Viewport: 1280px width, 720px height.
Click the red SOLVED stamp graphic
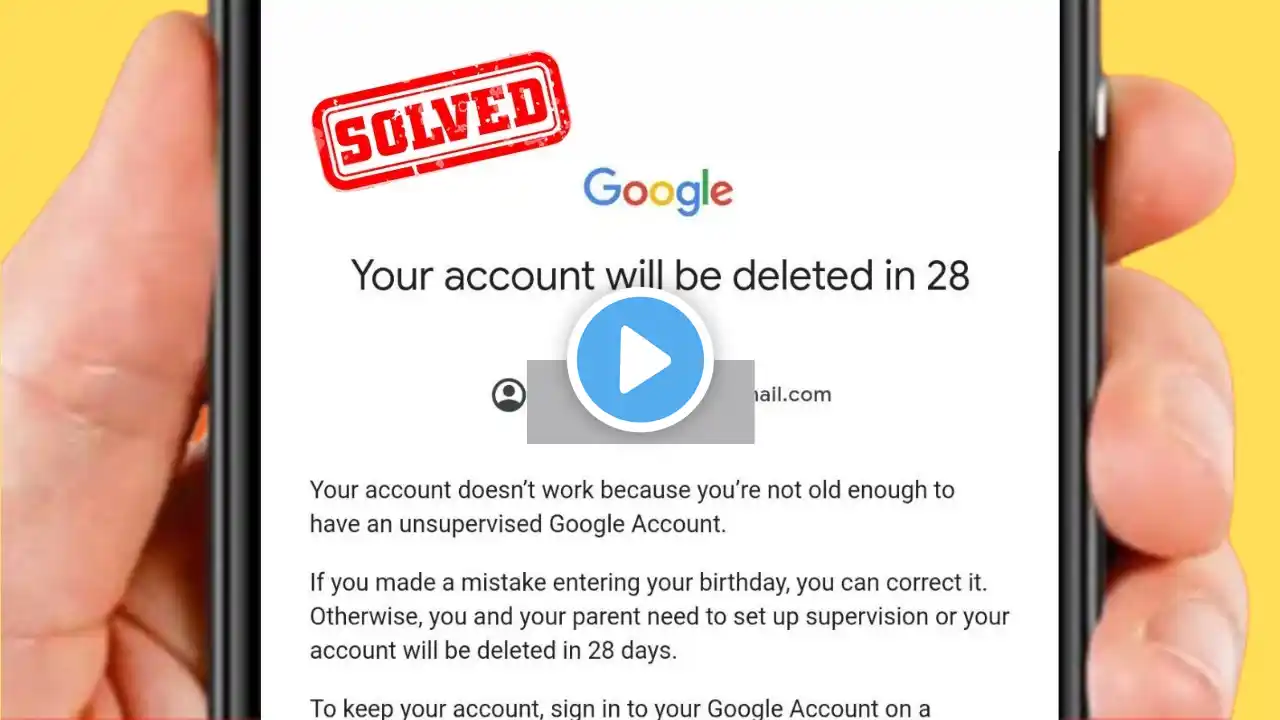[x=441, y=121]
